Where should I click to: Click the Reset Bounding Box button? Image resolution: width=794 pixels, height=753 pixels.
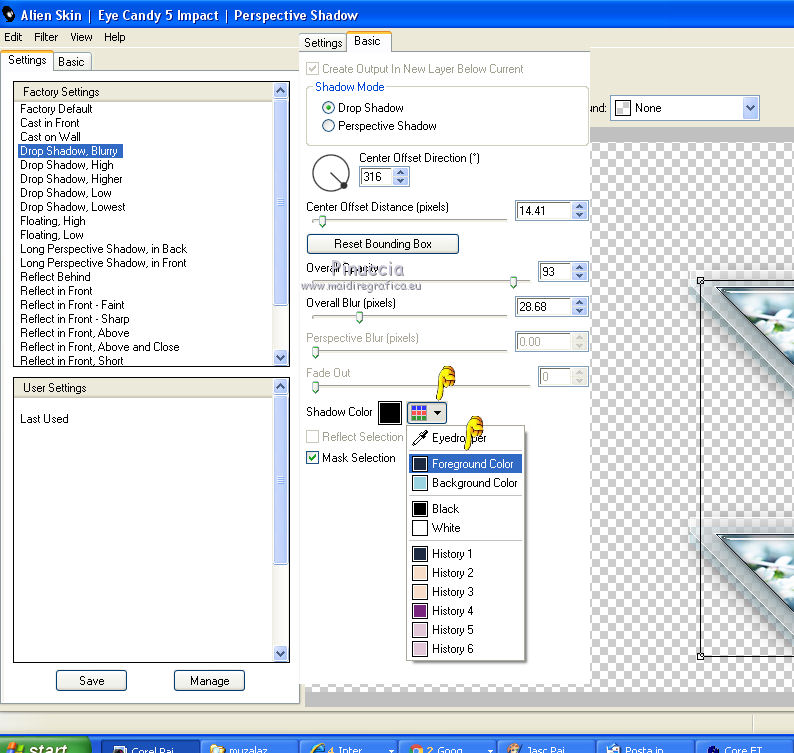383,244
